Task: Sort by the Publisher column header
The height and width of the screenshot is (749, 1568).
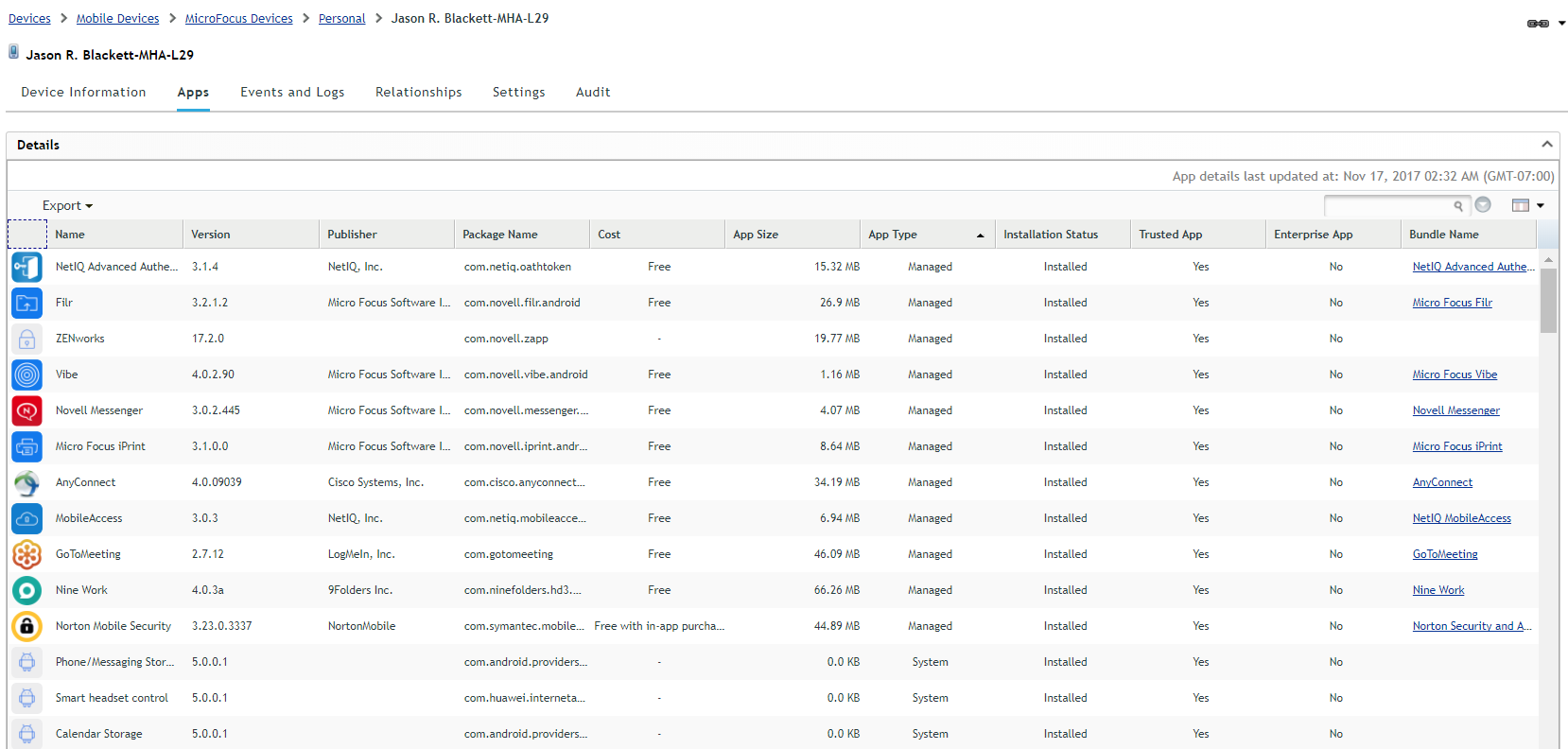Action: coord(387,235)
